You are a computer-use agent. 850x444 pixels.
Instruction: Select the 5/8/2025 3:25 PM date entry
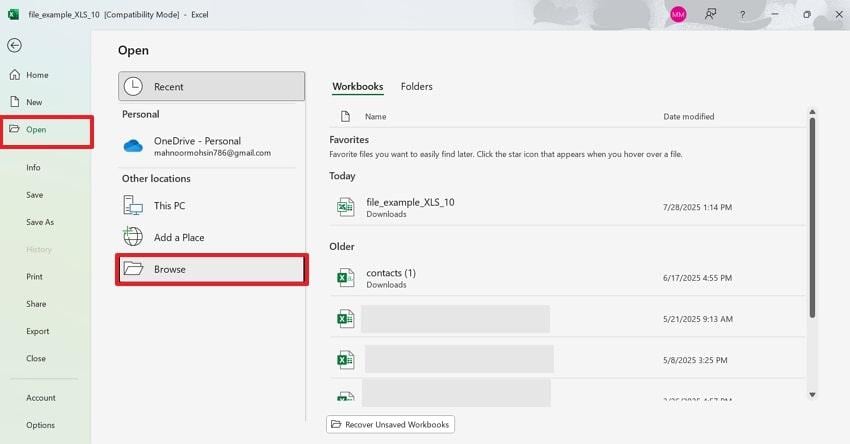tap(695, 360)
